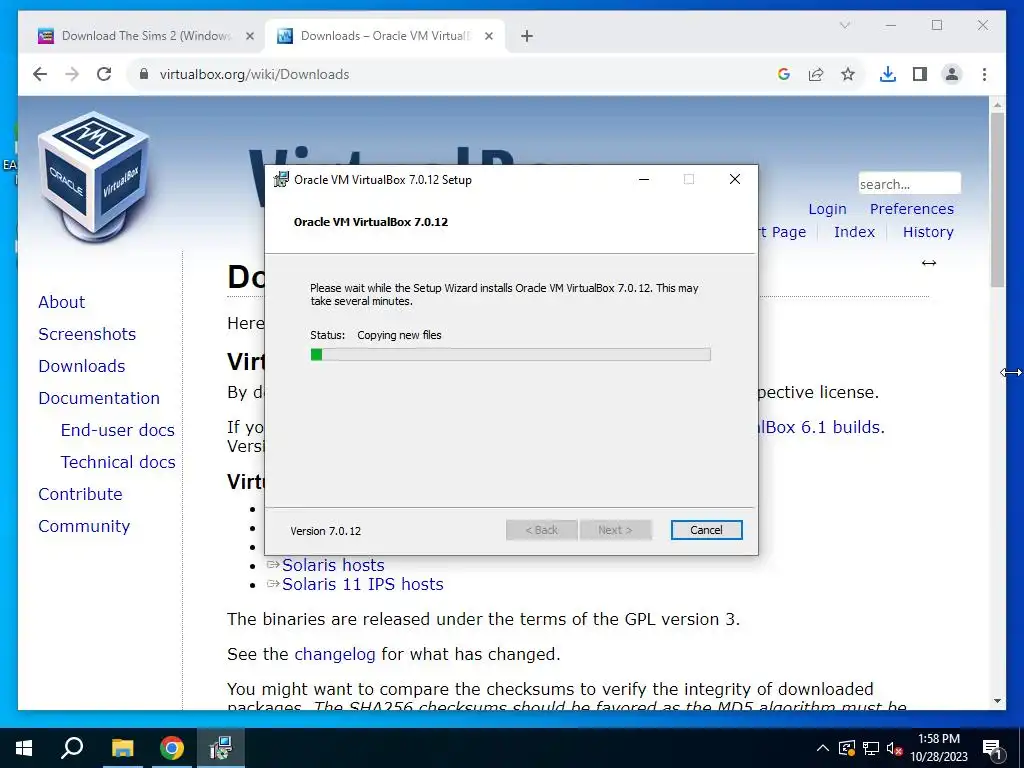This screenshot has width=1024, height=768.
Task: Open the changelog link
Action: tap(334, 654)
